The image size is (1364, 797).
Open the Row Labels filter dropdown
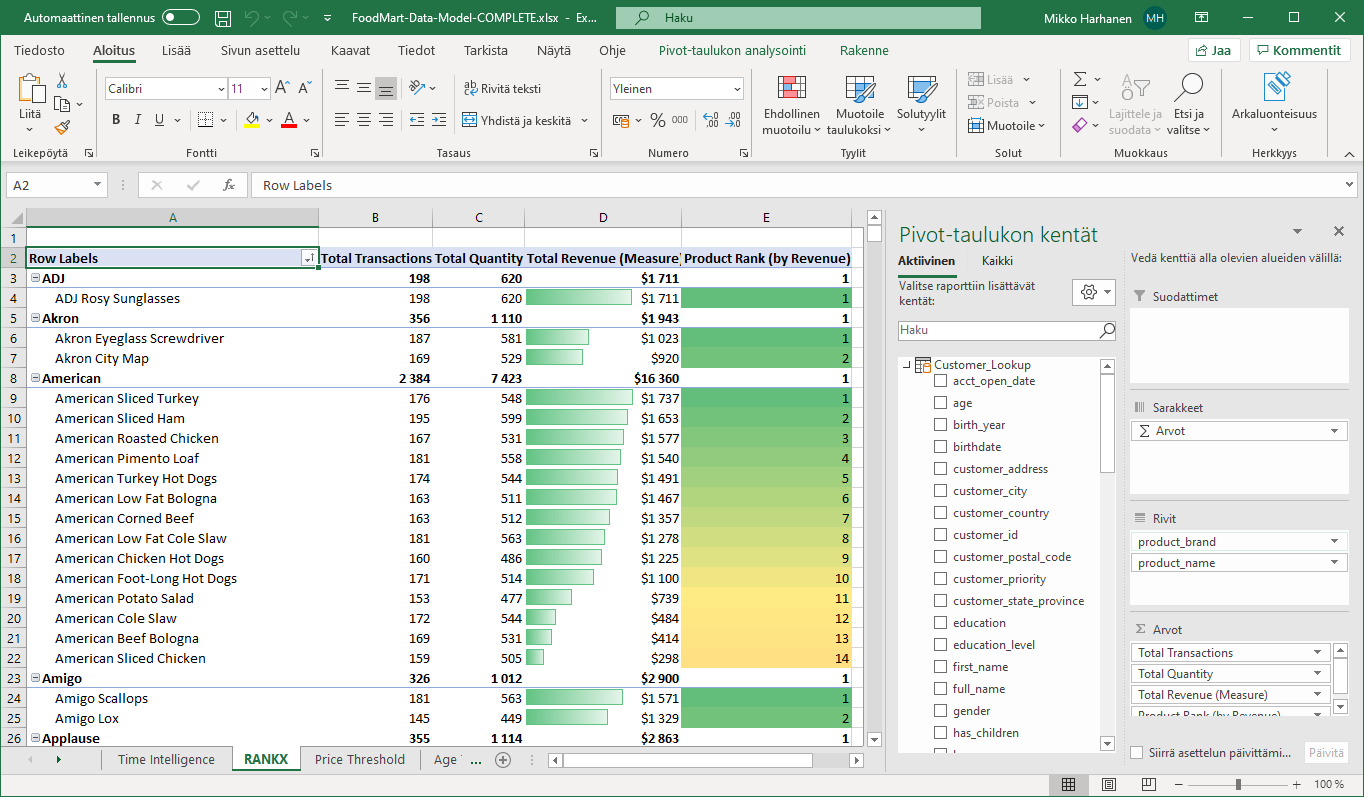[x=309, y=258]
